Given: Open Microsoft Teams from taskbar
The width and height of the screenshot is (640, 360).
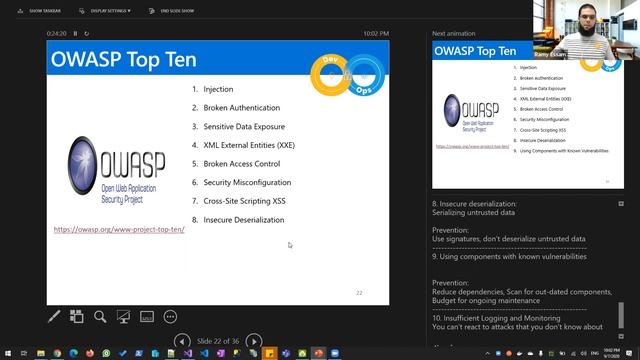Looking at the screenshot, I should tap(286, 353).
